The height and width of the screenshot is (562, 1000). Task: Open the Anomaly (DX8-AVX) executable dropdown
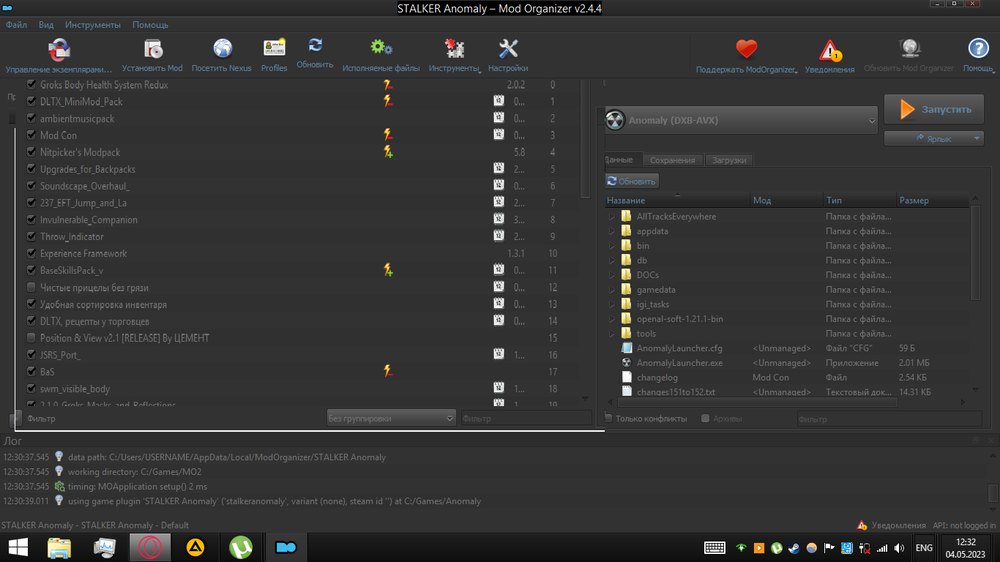[740, 120]
